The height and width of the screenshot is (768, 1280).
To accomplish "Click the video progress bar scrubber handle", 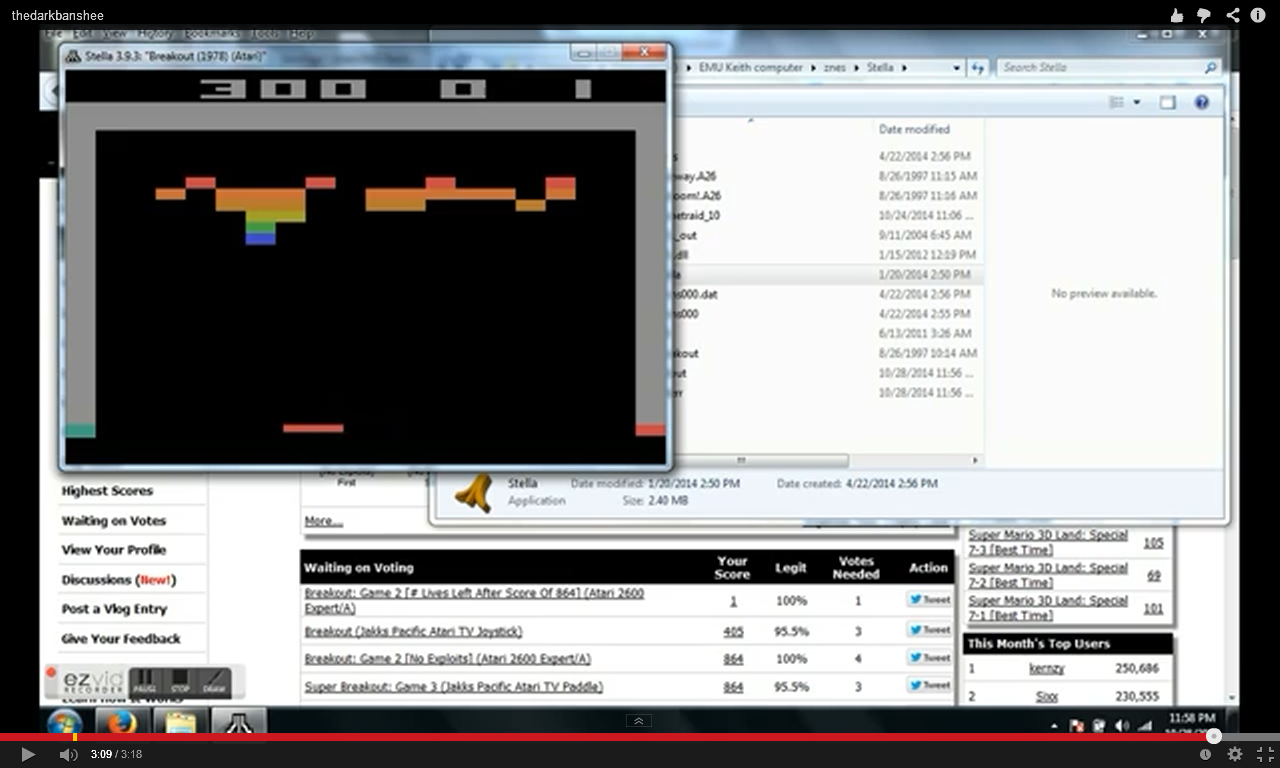I will coord(1213,737).
